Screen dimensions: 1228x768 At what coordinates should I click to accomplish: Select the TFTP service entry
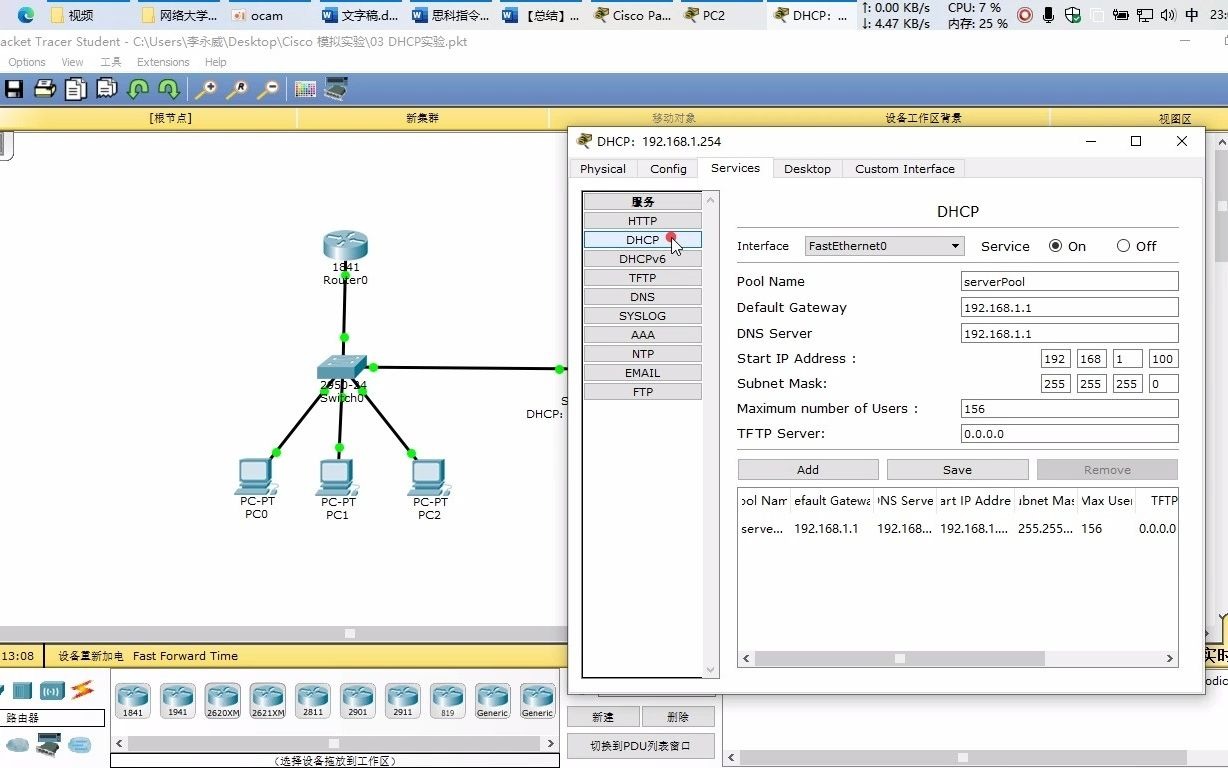tap(642, 277)
